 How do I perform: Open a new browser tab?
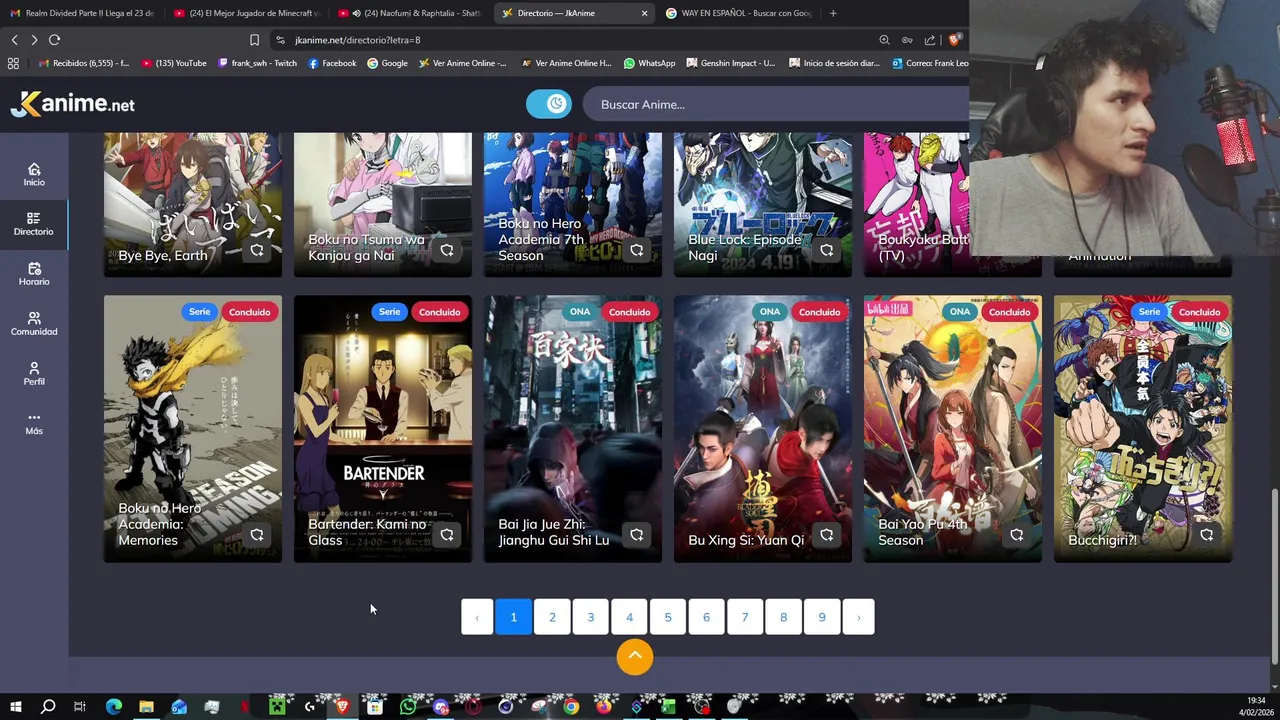pyautogui.click(x=833, y=13)
